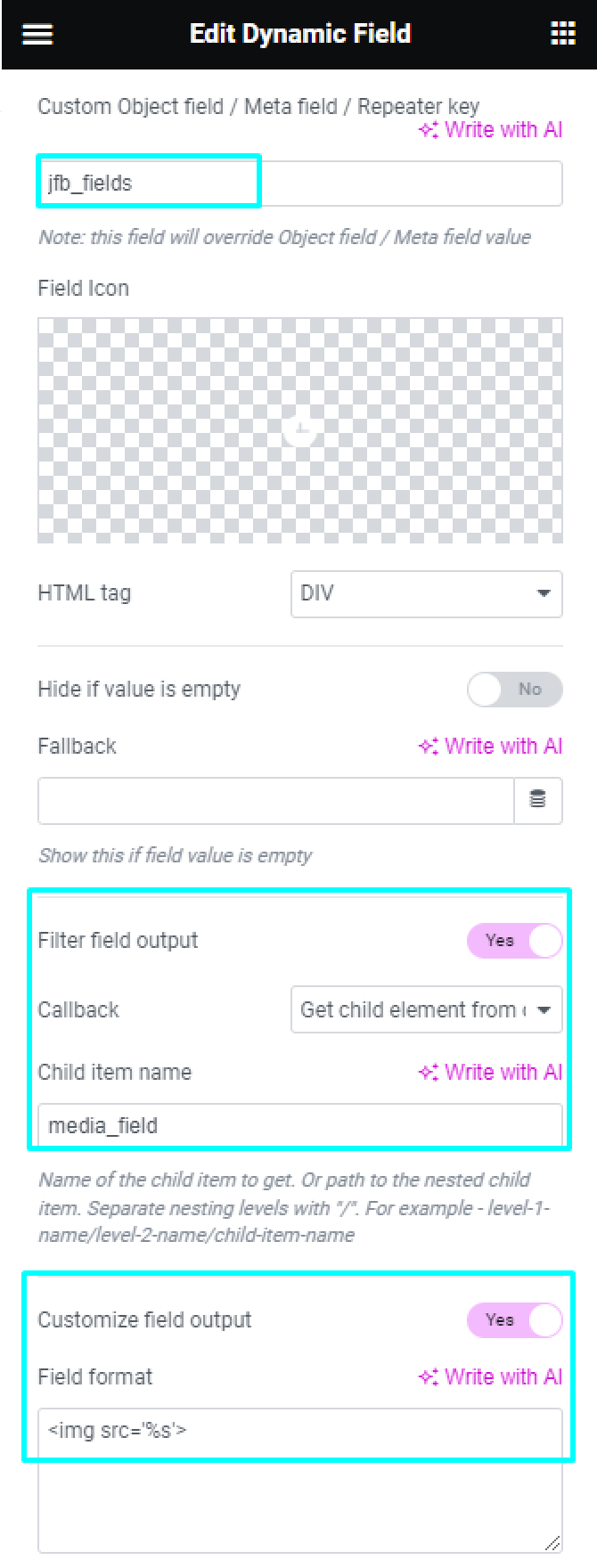Click the jfb_fields input field
The height and width of the screenshot is (1568, 597).
(x=148, y=183)
